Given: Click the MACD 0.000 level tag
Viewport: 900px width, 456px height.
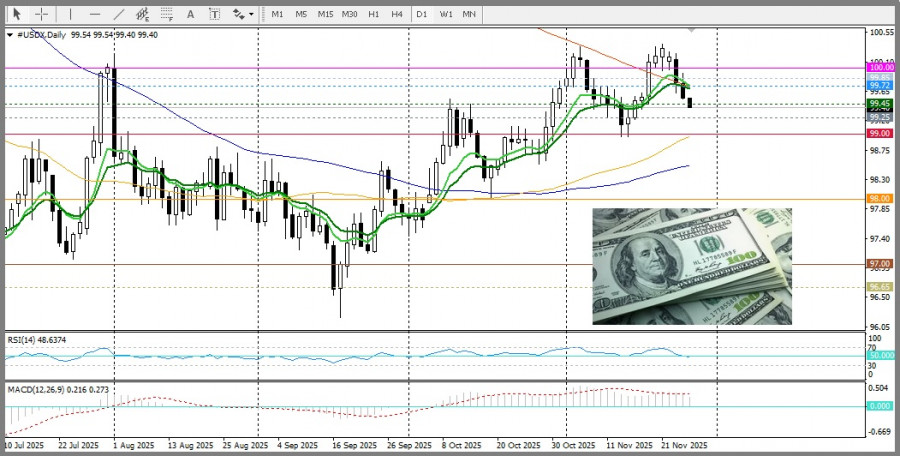Looking at the screenshot, I should (x=880, y=405).
